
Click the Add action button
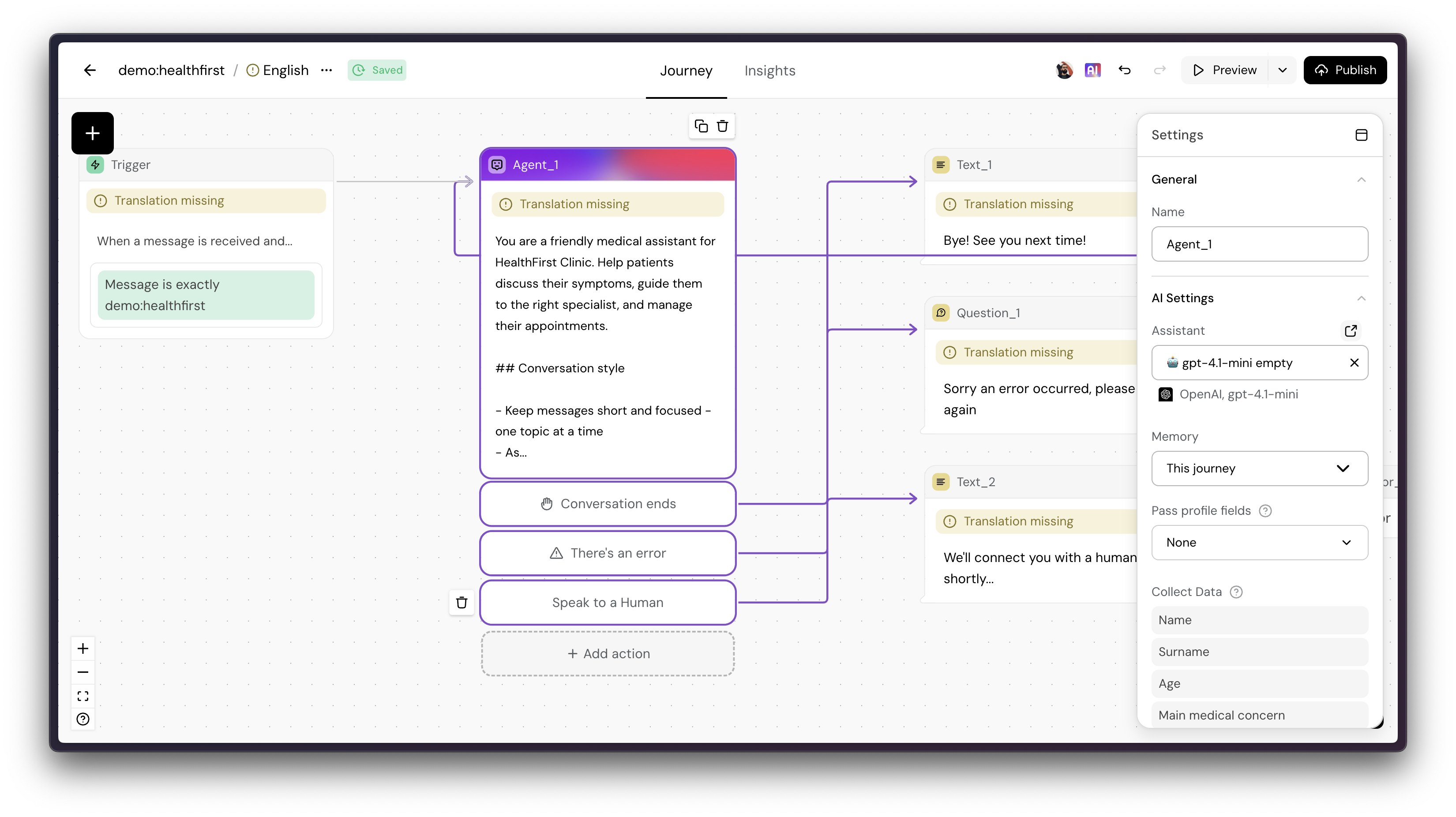(x=608, y=654)
